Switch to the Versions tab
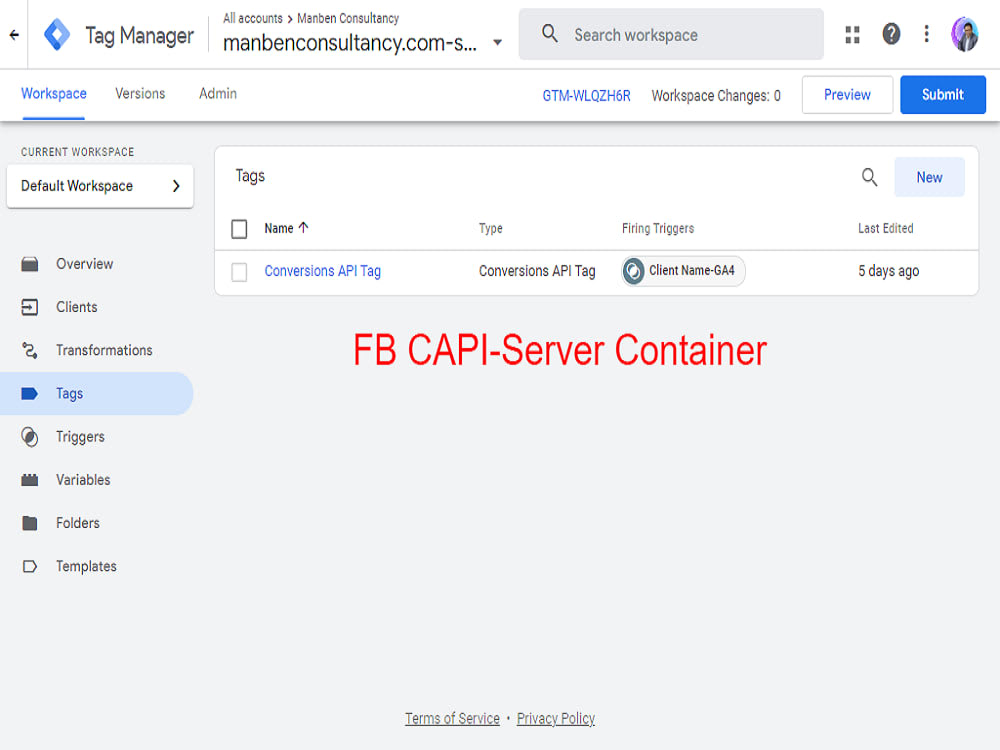This screenshot has height=750, width=1000. [140, 94]
